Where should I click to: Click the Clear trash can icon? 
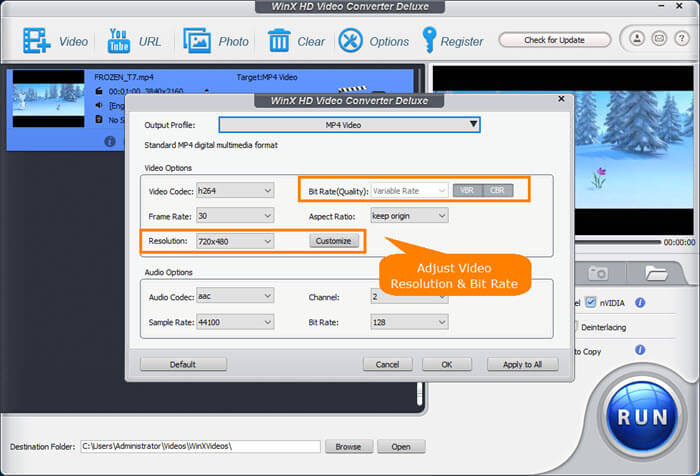point(279,41)
